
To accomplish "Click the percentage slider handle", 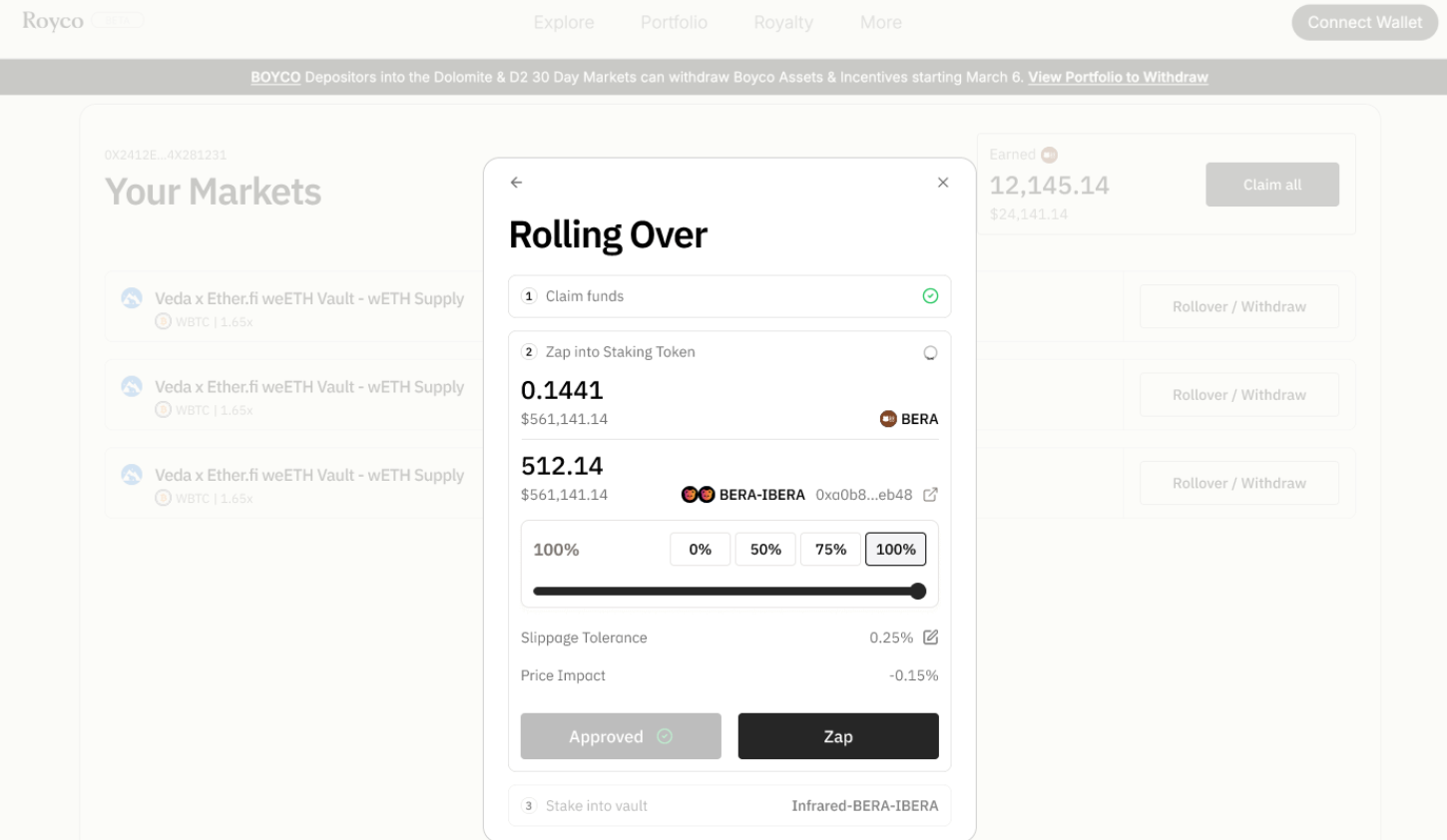I will pos(918,592).
